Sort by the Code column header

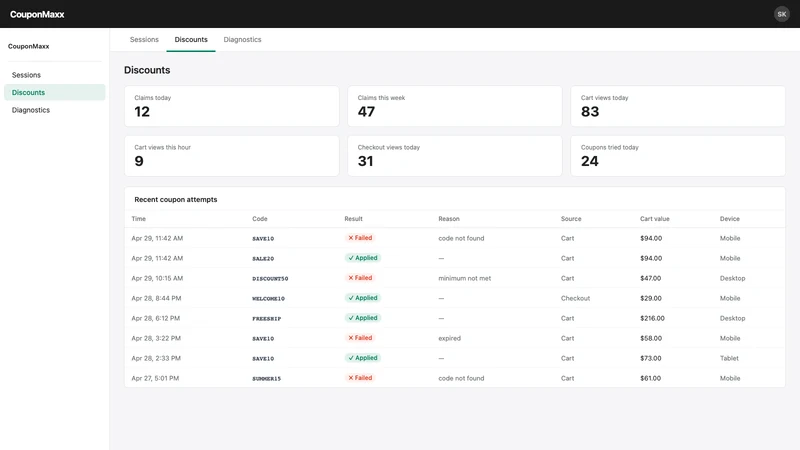pyautogui.click(x=260, y=219)
